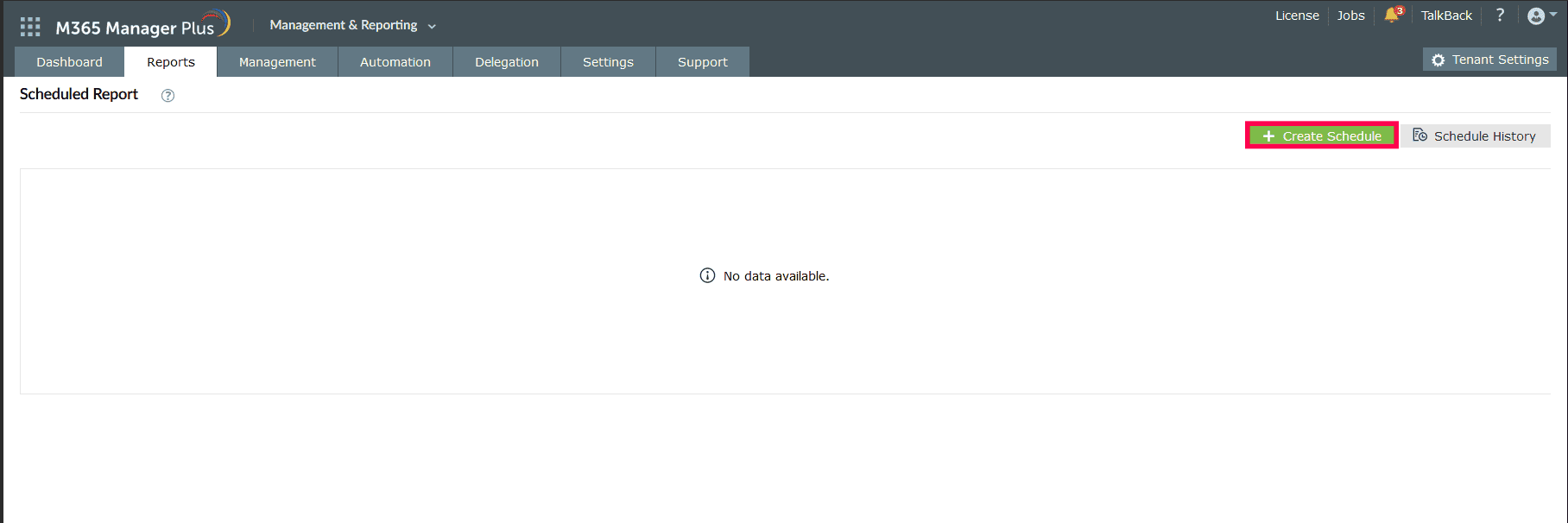1568x523 pixels.
Task: Go to the Automation tab
Action: click(395, 62)
